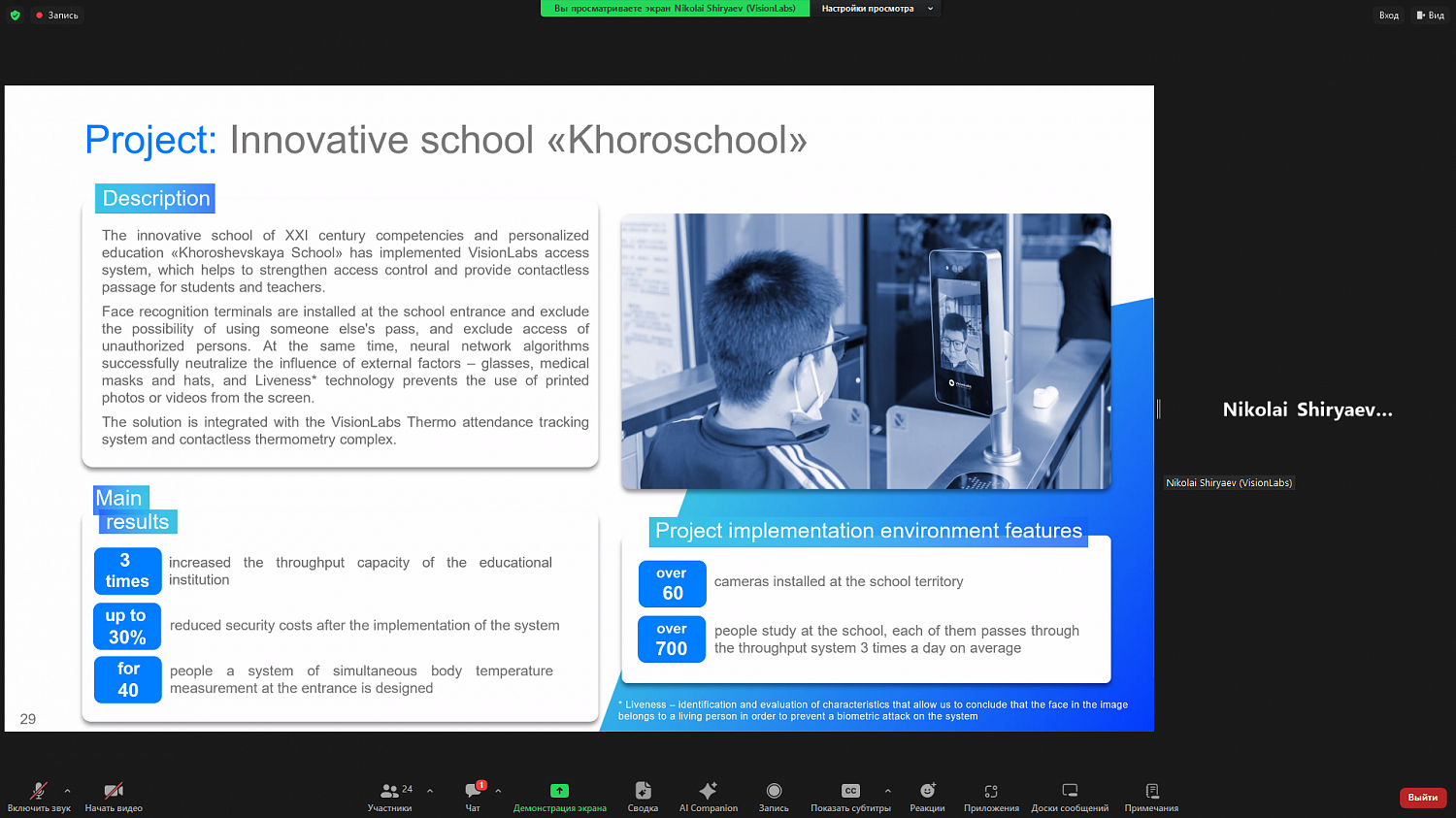
Task: Open Приложения apps panel
Action: point(991,797)
